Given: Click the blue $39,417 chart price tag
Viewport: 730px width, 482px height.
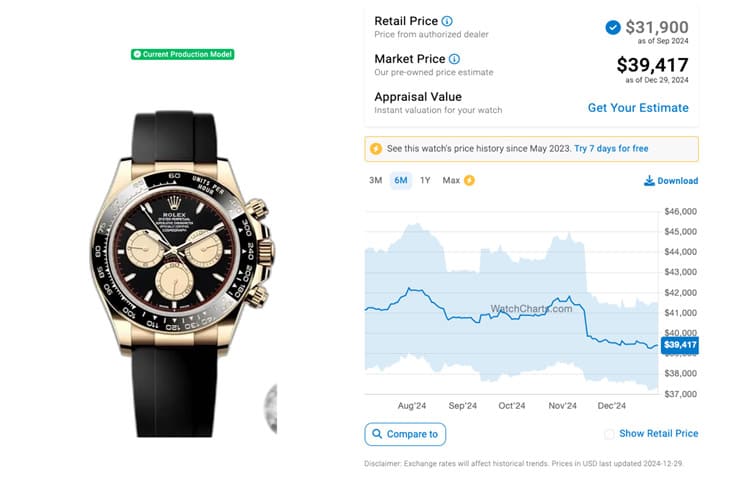Looking at the screenshot, I should point(679,345).
